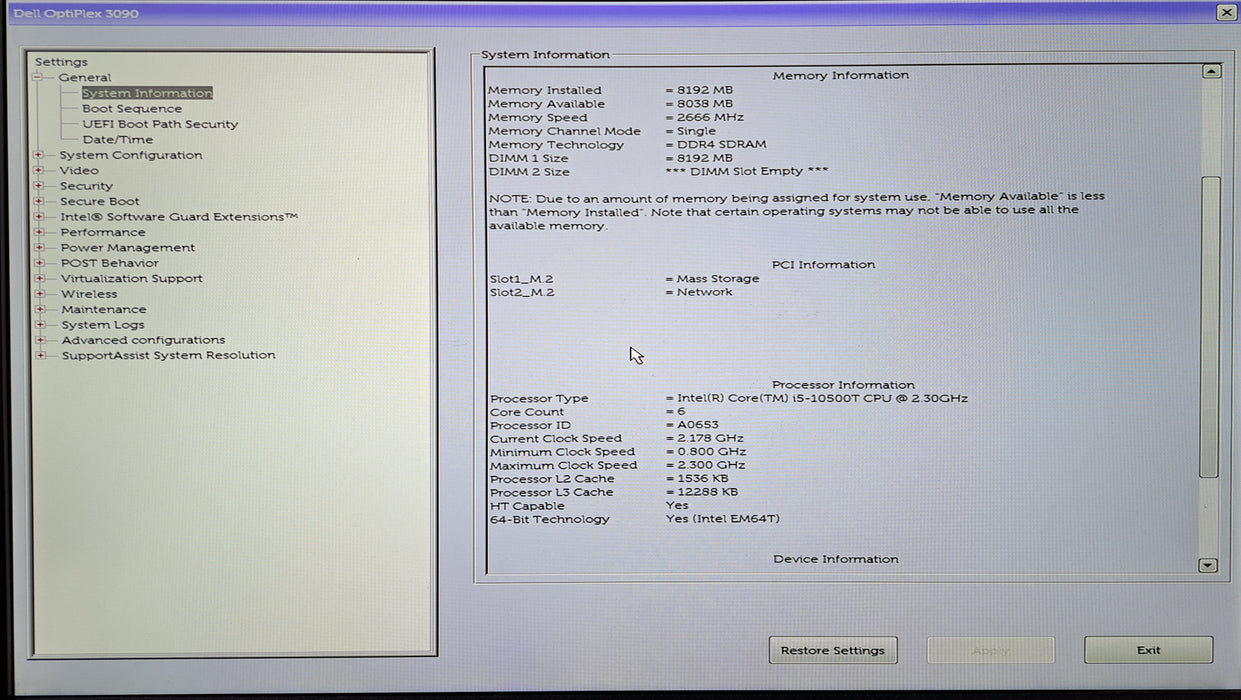Select the Security category label
Screen dimensions: 1241x700
tap(86, 186)
